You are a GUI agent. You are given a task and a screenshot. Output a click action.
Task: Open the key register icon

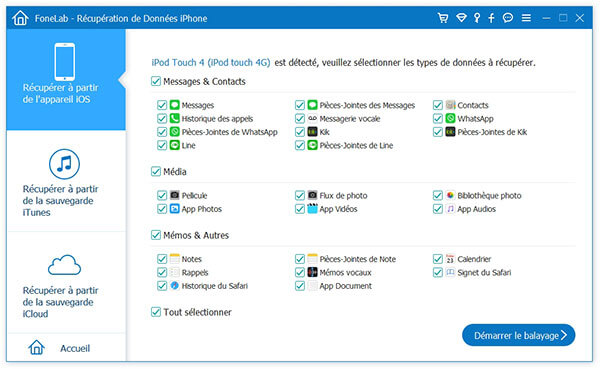pyautogui.click(x=477, y=18)
